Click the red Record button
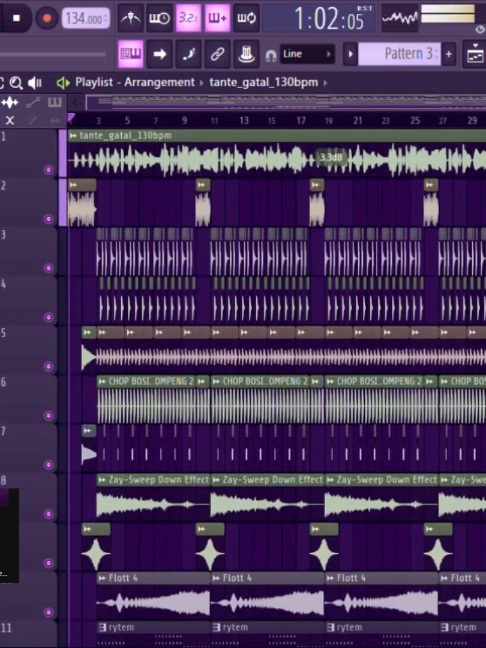 click(x=47, y=18)
